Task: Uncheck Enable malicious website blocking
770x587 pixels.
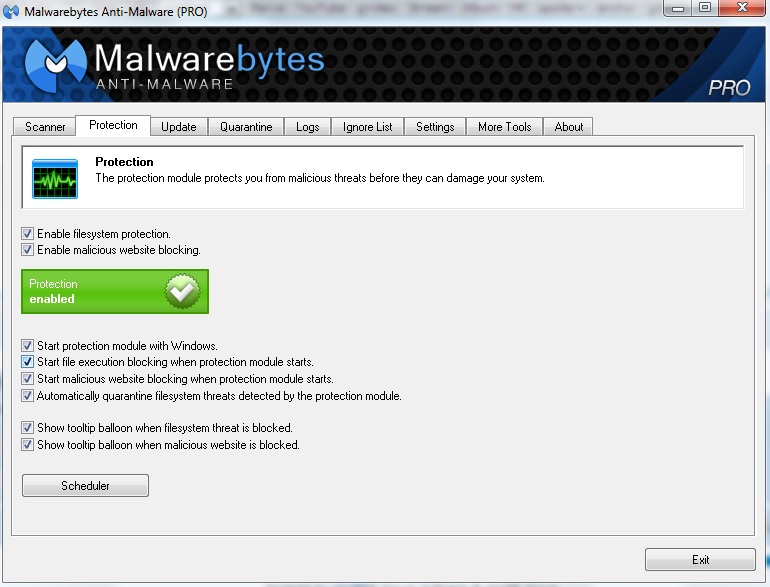Action: tap(28, 250)
